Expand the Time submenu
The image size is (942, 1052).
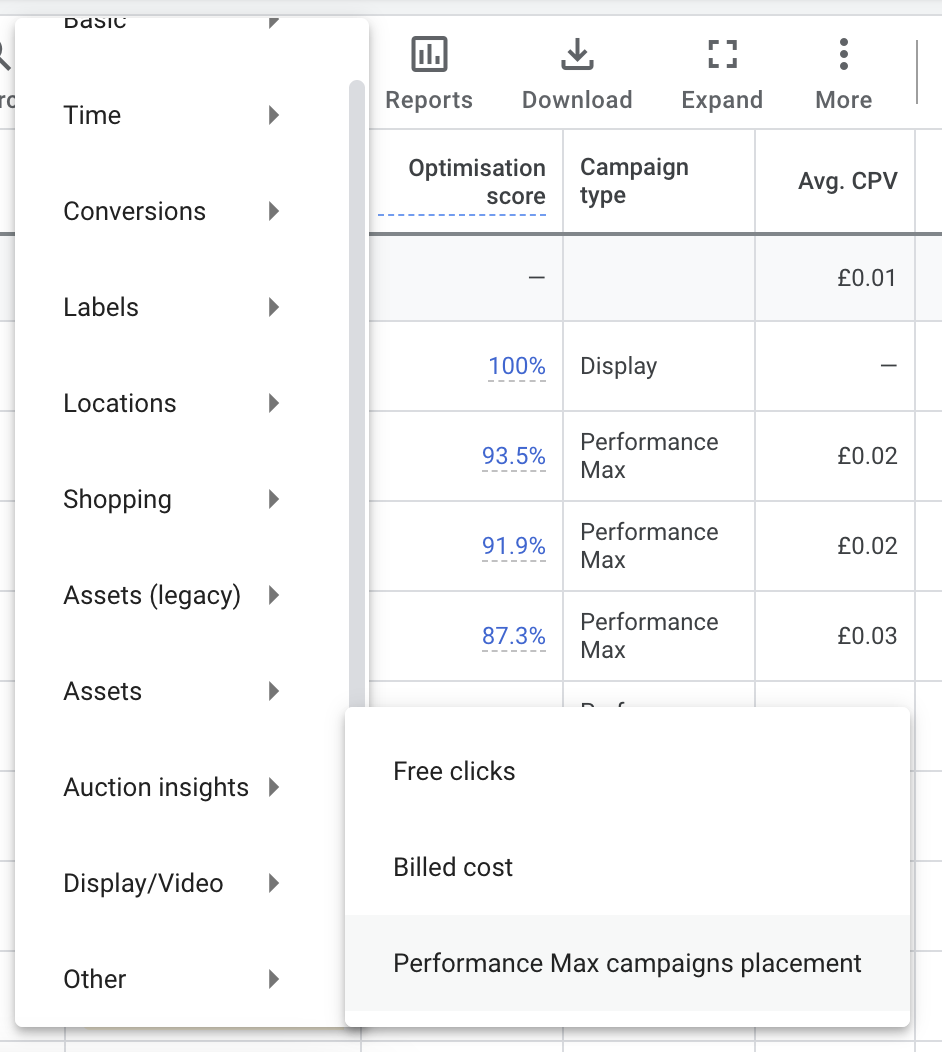pos(92,115)
